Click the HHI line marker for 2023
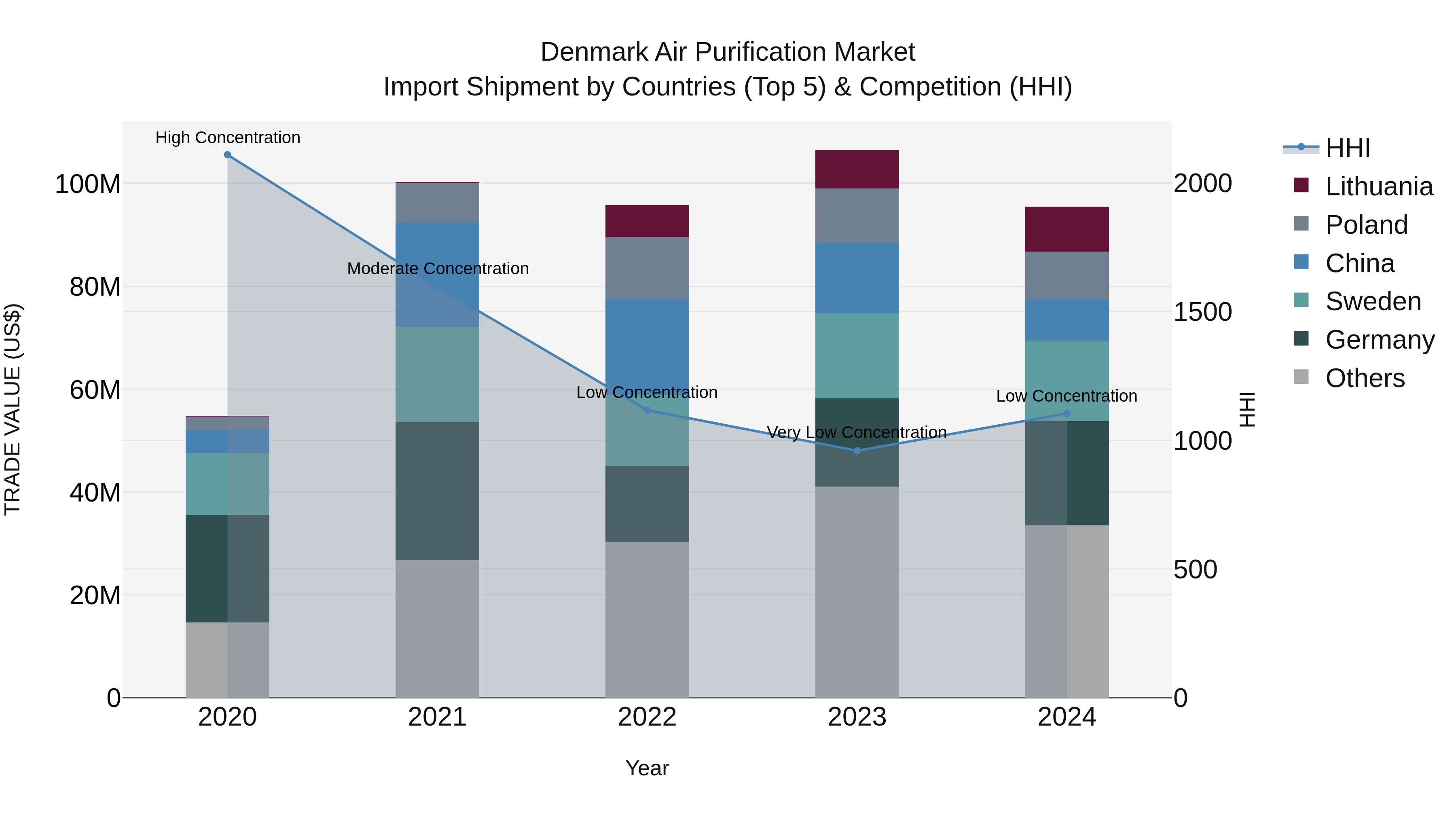The image size is (1456, 819). 857,451
